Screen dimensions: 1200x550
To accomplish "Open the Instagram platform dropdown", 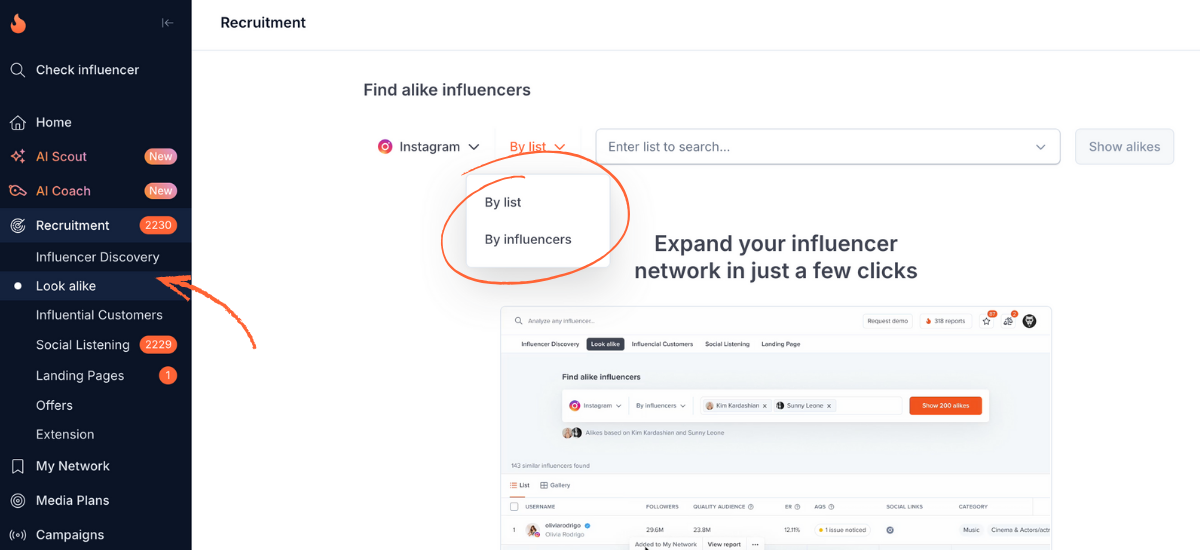I will pyautogui.click(x=429, y=147).
